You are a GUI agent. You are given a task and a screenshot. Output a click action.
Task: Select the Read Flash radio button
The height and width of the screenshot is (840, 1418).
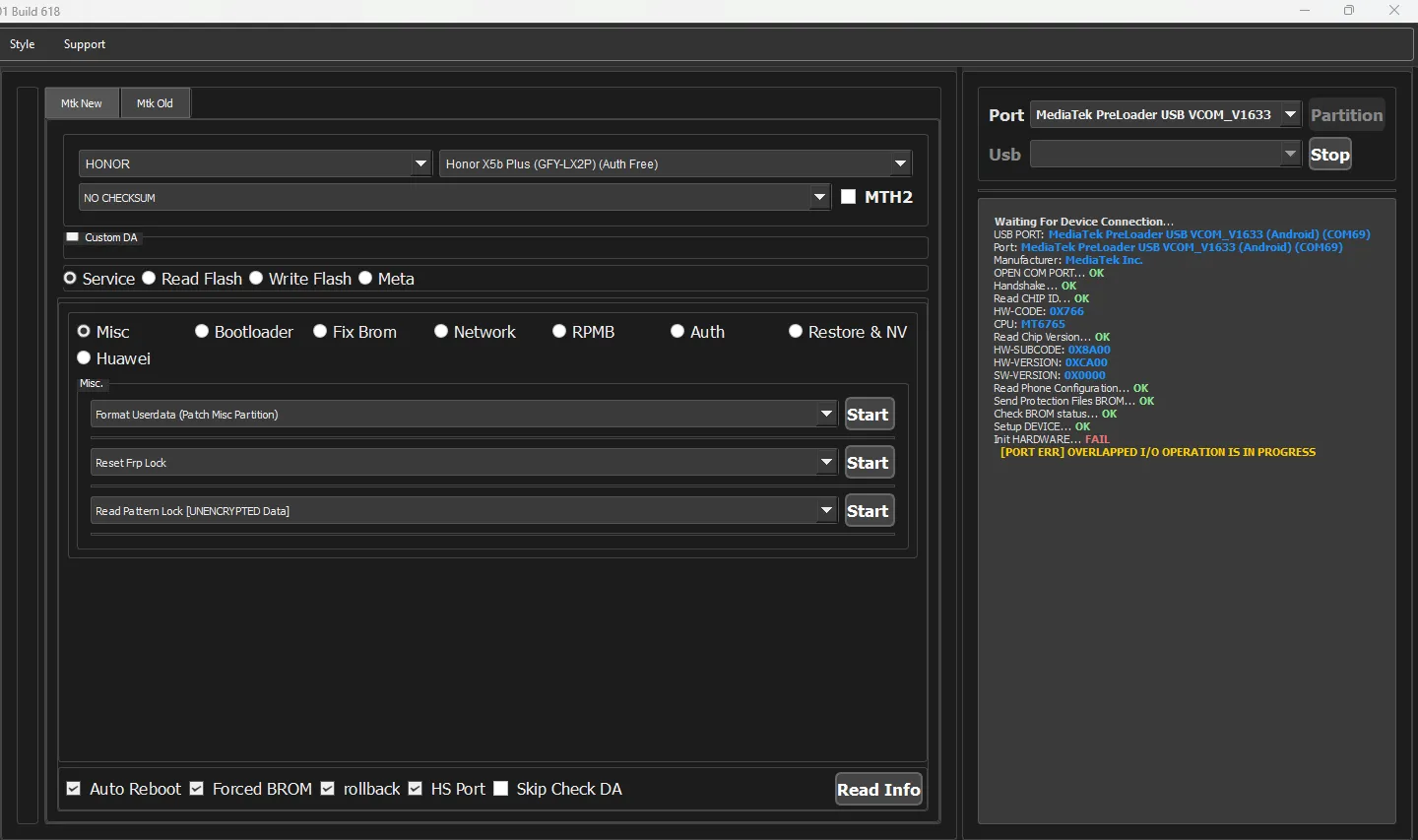point(150,279)
